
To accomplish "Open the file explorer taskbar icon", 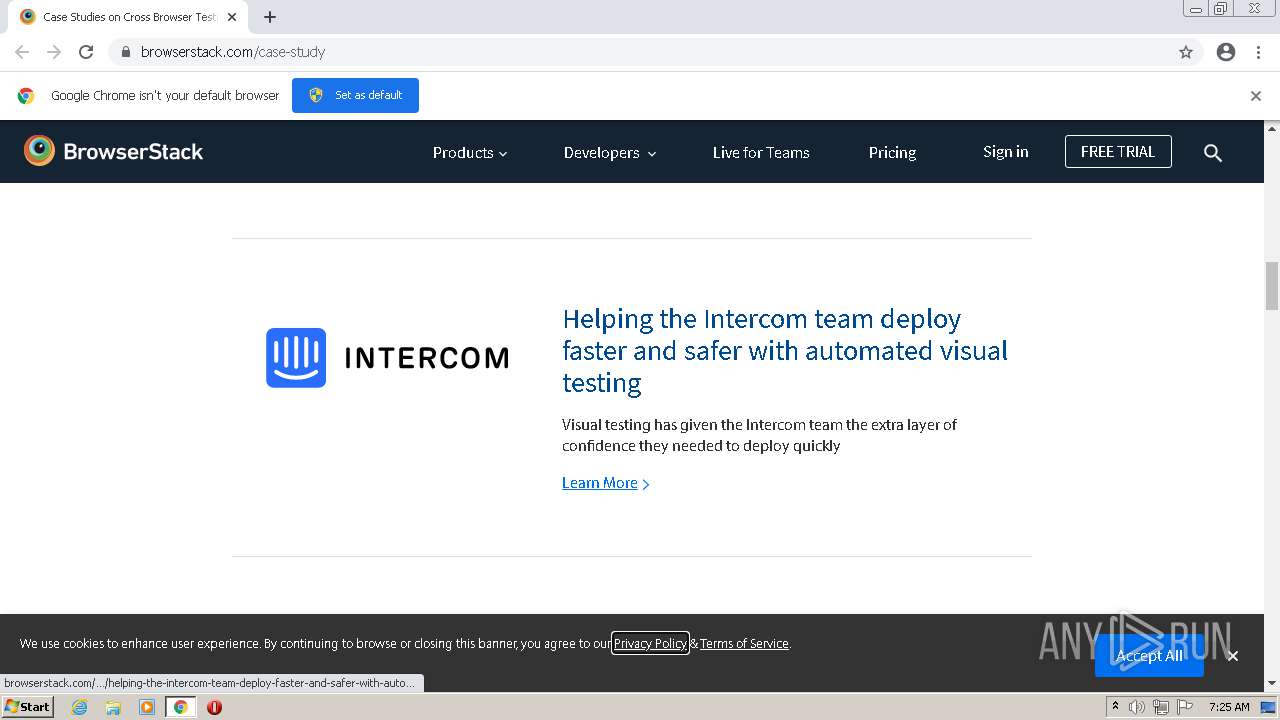I will [x=113, y=707].
